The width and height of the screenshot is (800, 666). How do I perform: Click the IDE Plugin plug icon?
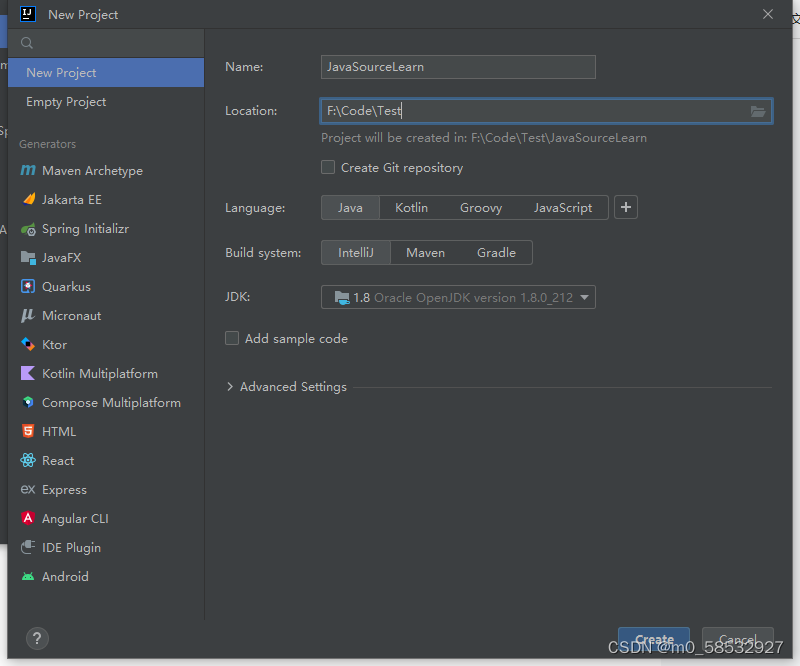click(x=28, y=547)
